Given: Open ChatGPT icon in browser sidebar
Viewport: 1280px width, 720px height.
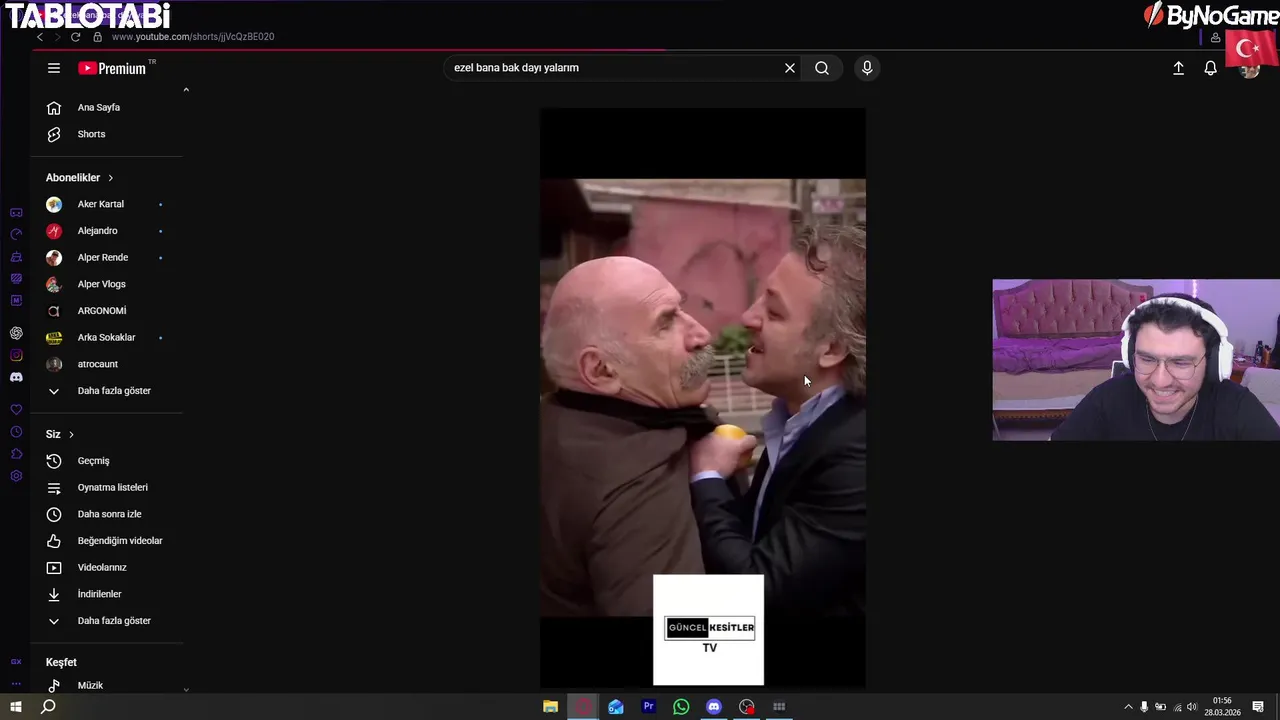Looking at the screenshot, I should (x=16, y=333).
